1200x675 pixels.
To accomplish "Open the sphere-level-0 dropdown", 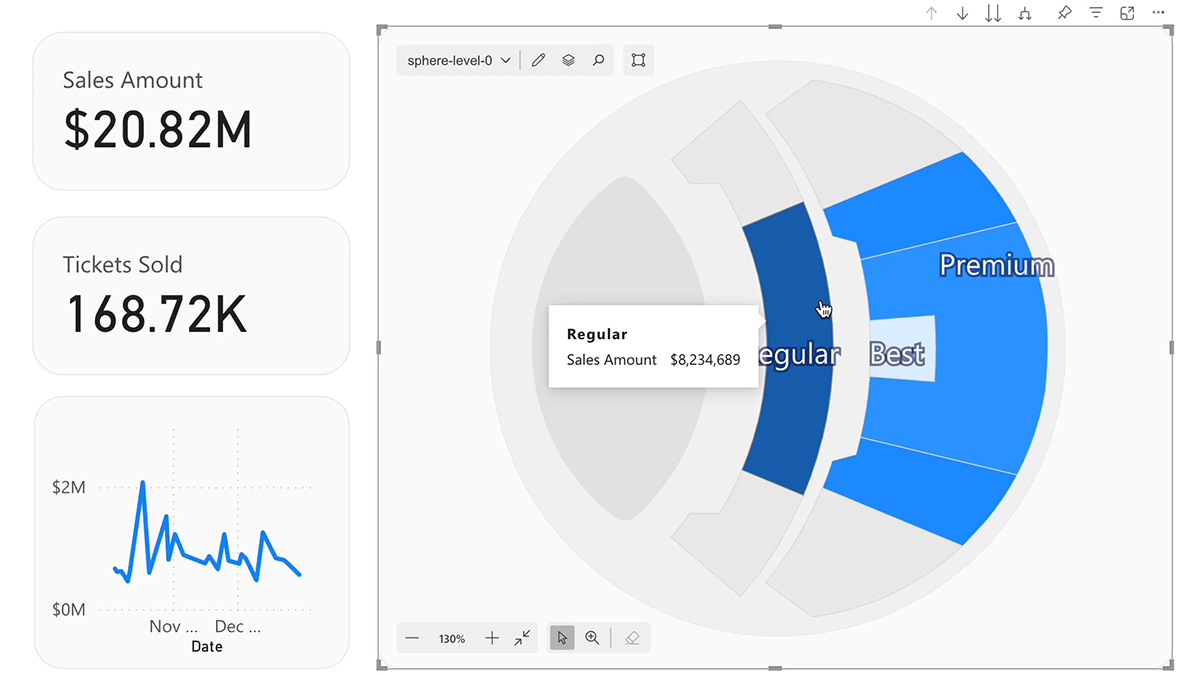I will 457,60.
